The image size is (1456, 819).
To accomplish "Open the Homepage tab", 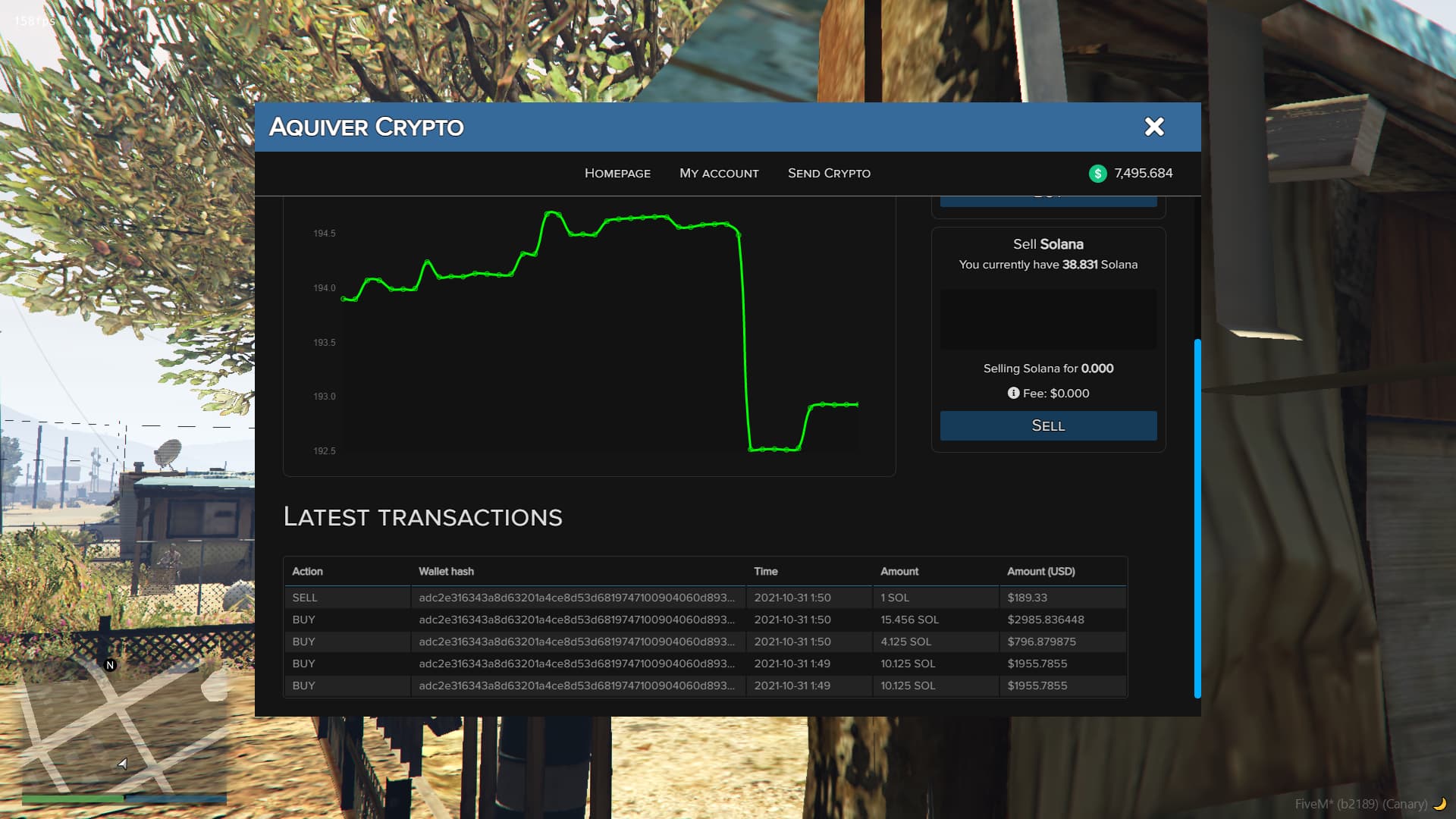I will tap(617, 174).
